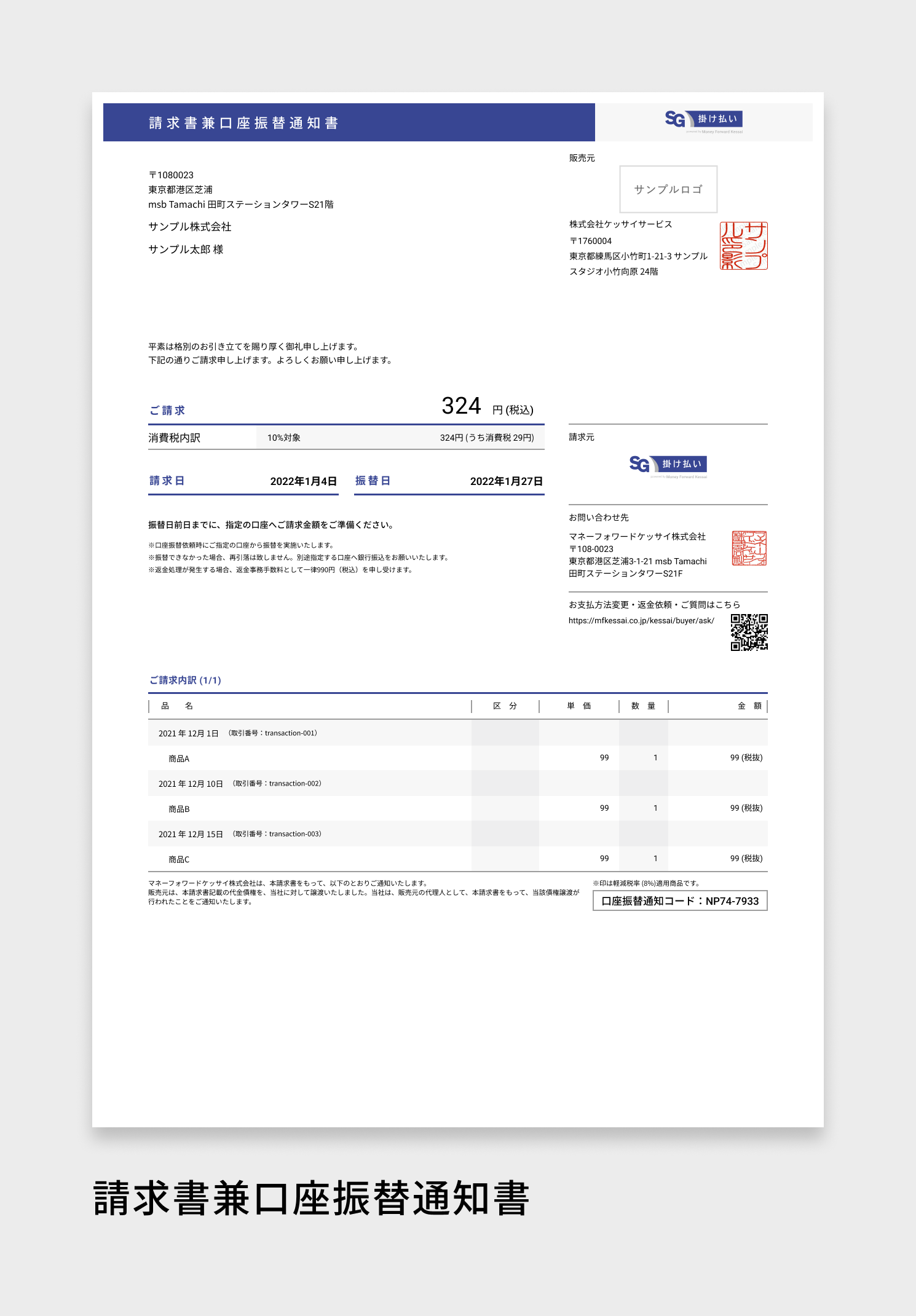
Task: Click the transfer date 2022年1月27日
Action: click(x=507, y=481)
